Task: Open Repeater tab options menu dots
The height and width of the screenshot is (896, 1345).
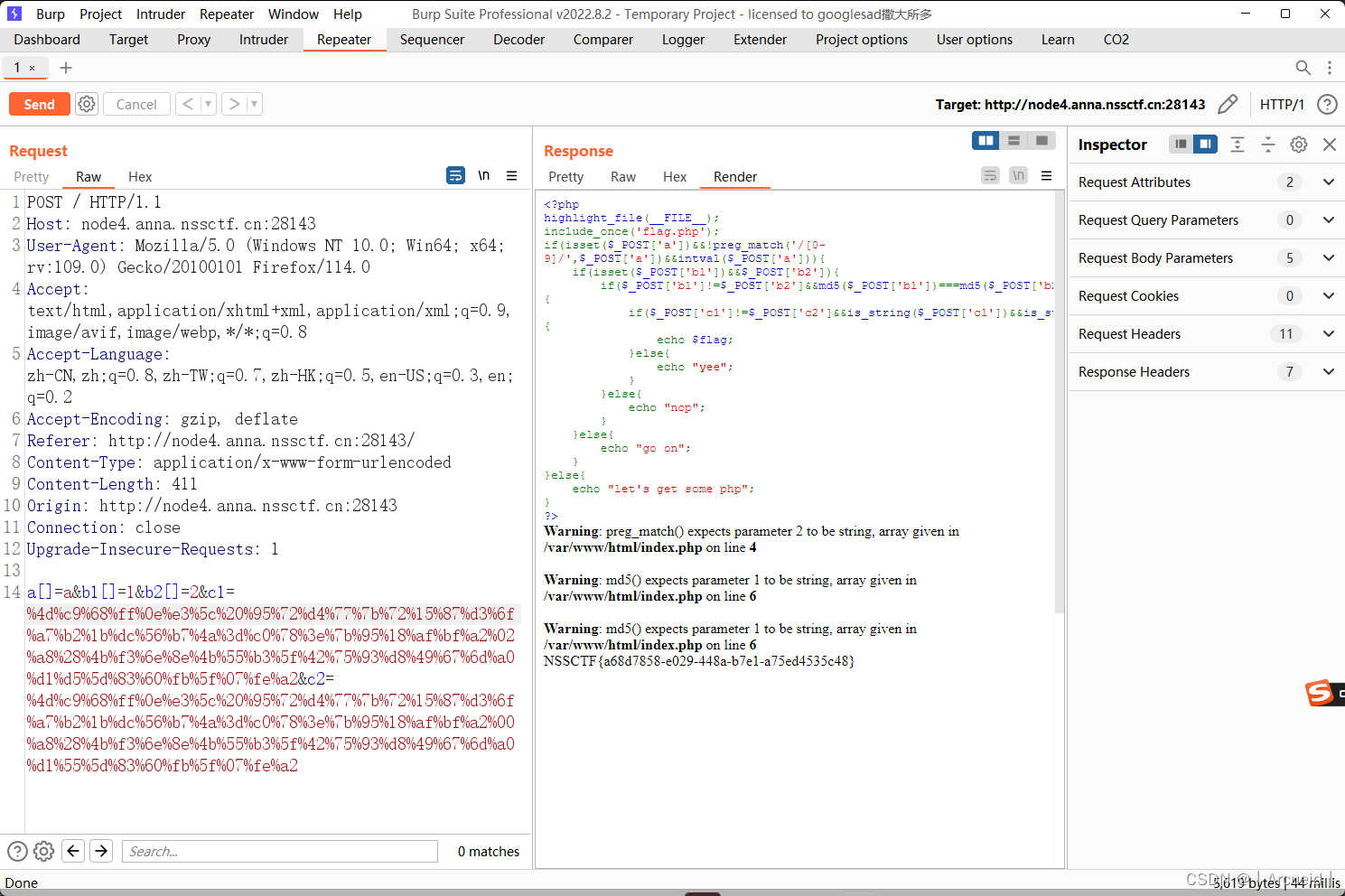Action: [1330, 68]
